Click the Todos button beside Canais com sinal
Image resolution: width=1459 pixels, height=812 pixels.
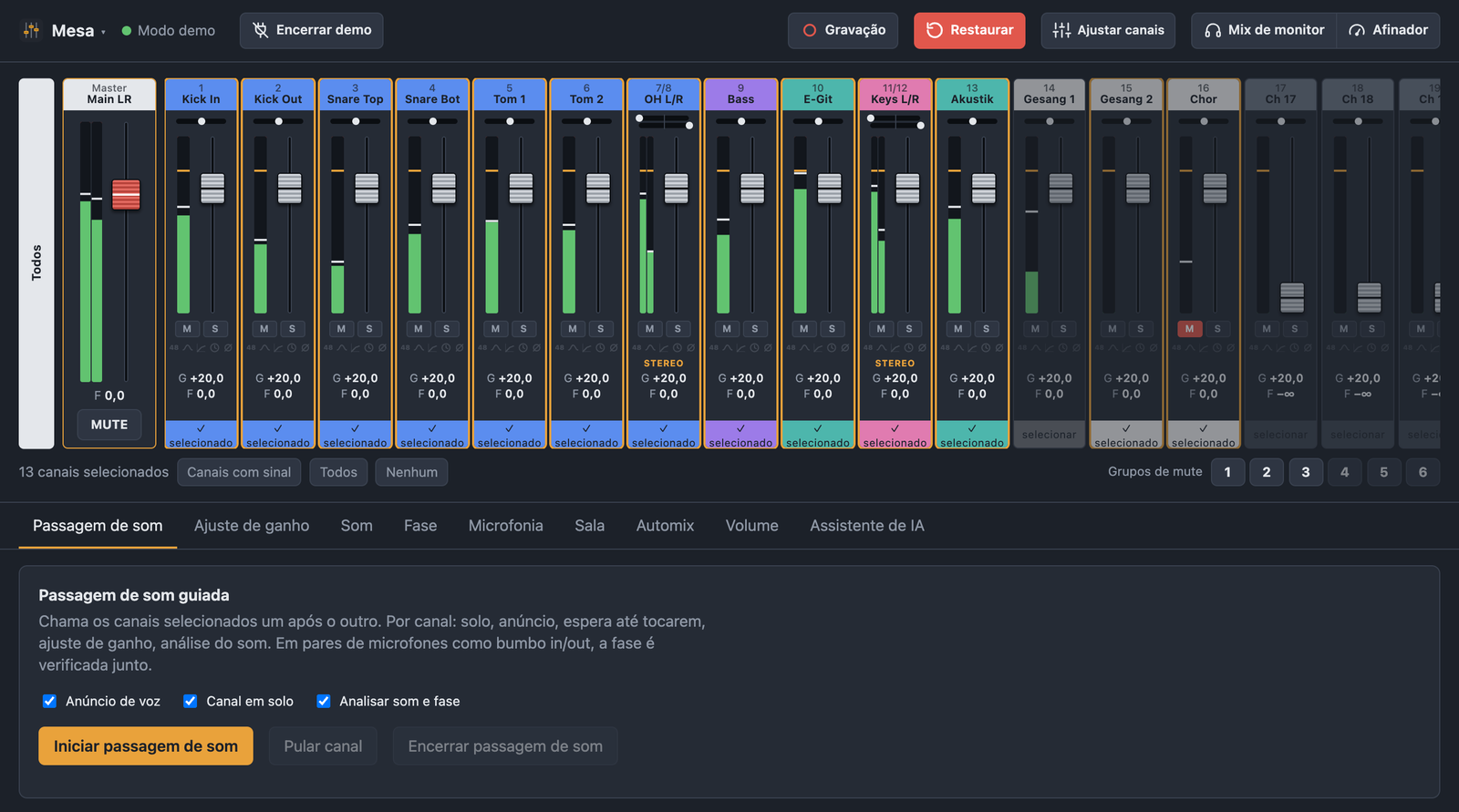338,472
